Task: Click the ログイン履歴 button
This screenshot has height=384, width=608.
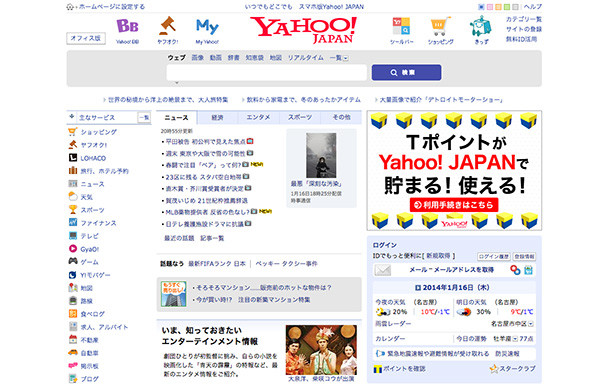Action: coord(494,256)
